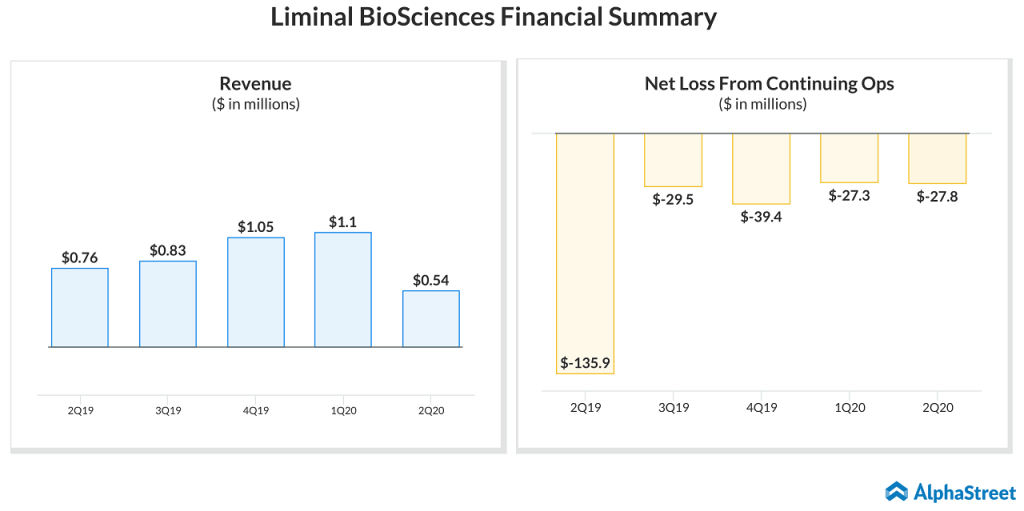Click the $-135.9 data label
The height and width of the screenshot is (511, 1024).
click(585, 362)
